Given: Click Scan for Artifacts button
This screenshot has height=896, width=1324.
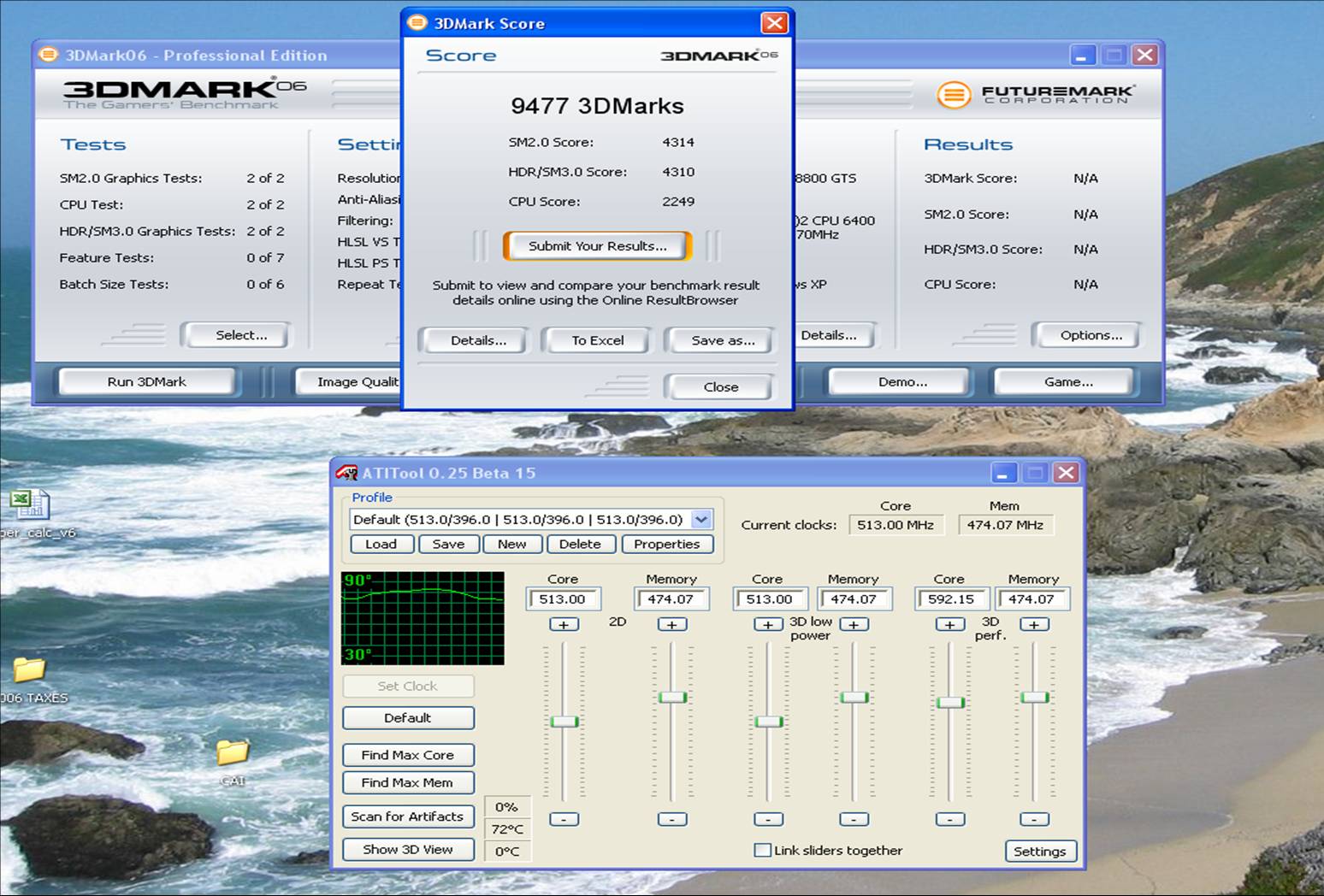Looking at the screenshot, I should [x=408, y=816].
